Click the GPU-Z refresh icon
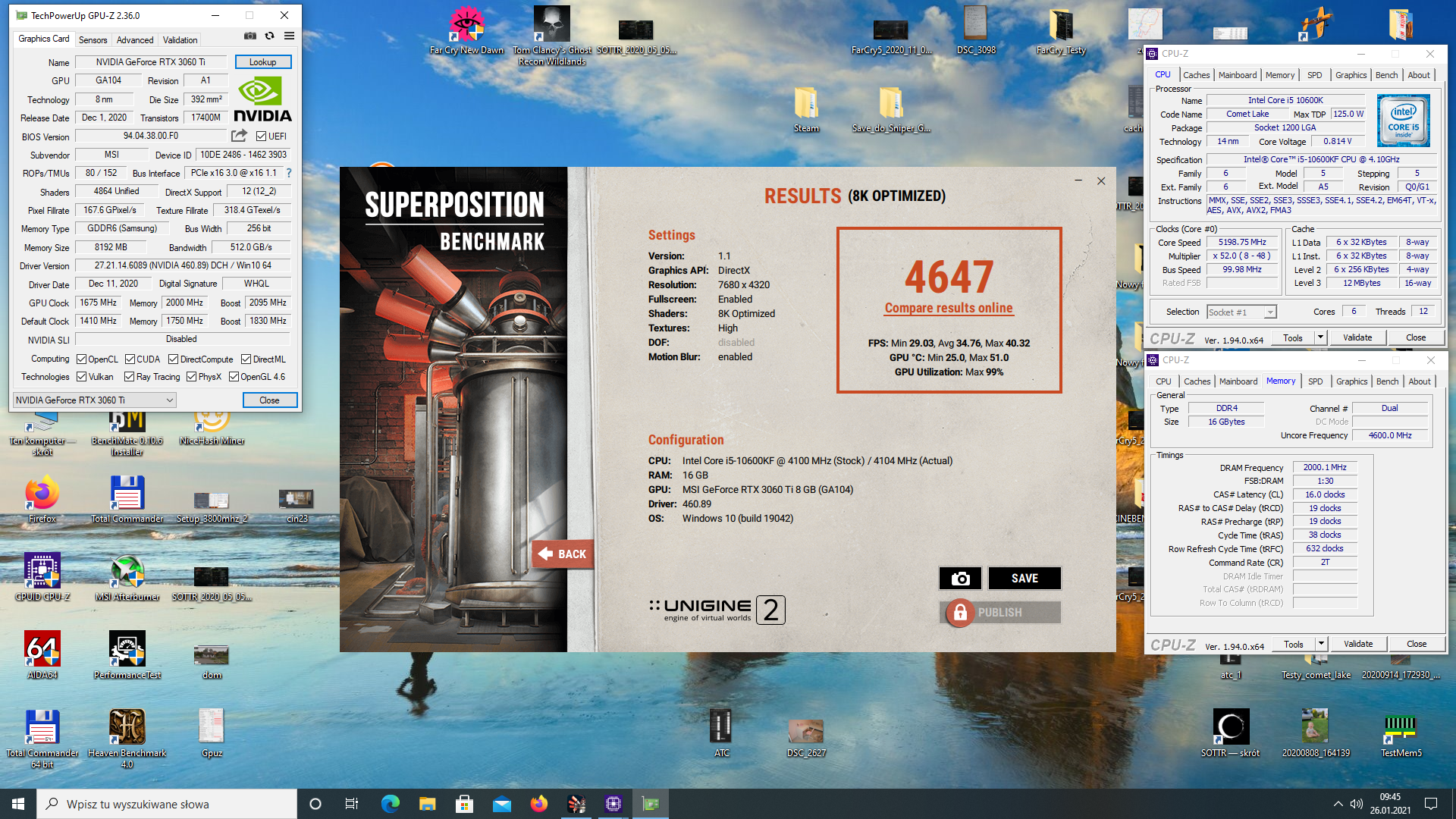1456x819 pixels. [269, 36]
